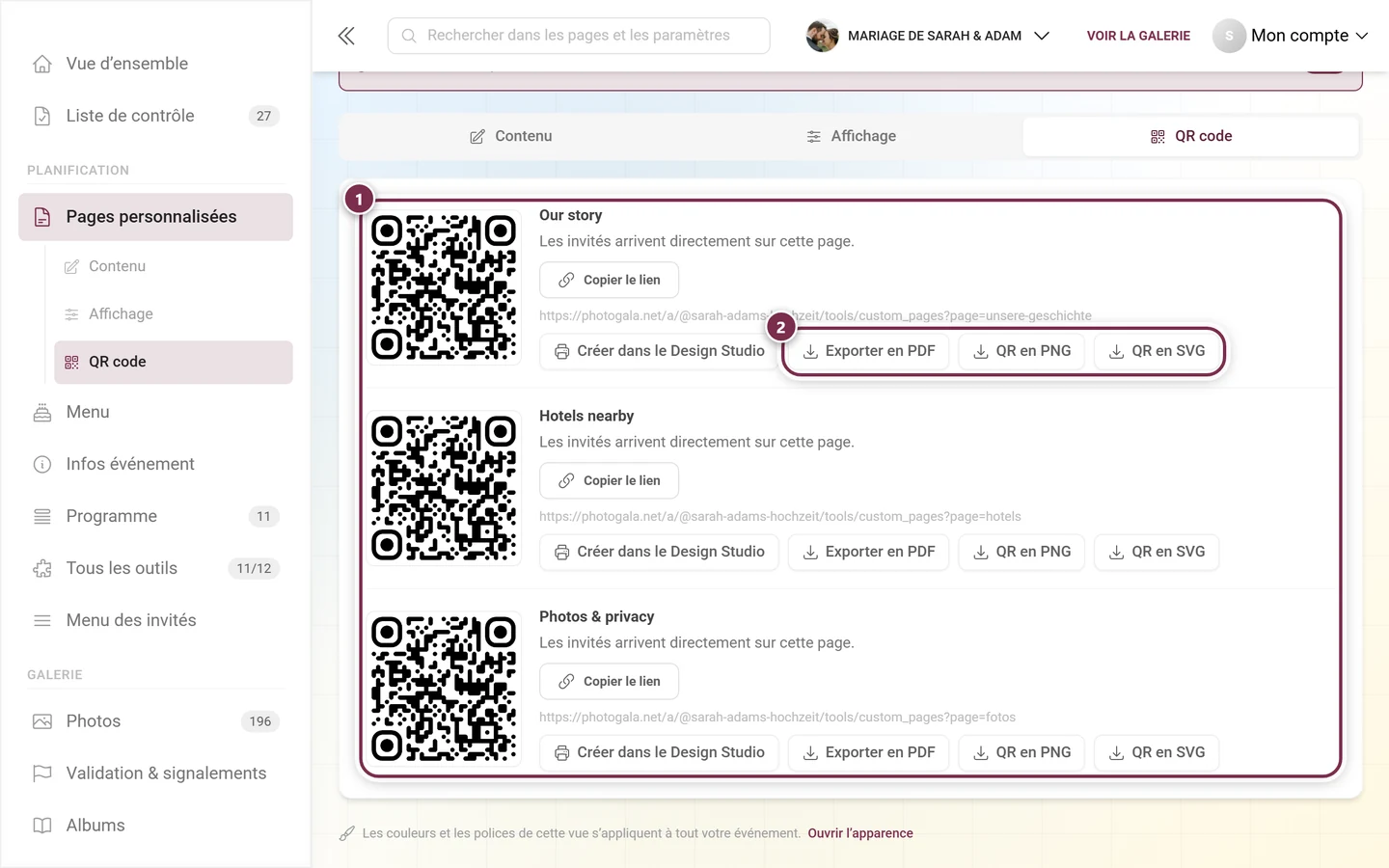Switch to the Contenu tab
Viewport: 1389px width, 868px height.
(510, 136)
